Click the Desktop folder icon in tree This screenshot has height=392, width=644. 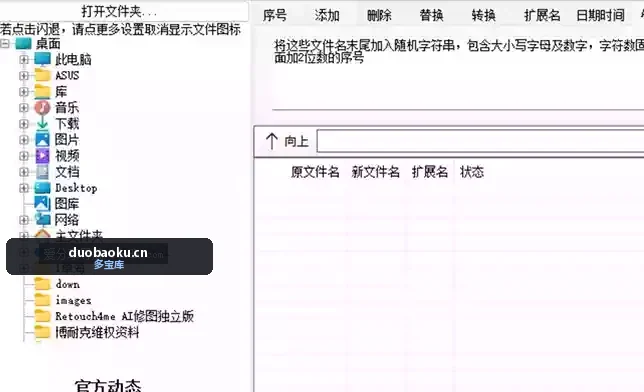[42, 188]
